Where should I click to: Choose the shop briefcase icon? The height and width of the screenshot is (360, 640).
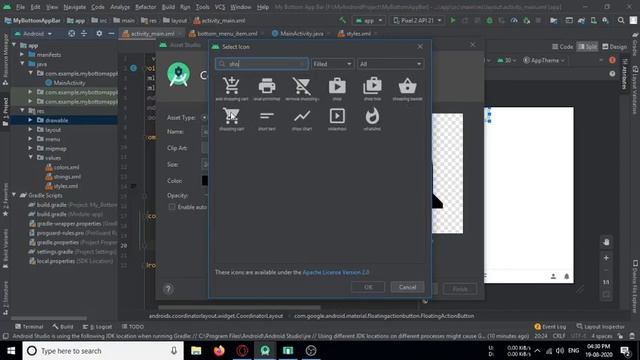[x=337, y=86]
